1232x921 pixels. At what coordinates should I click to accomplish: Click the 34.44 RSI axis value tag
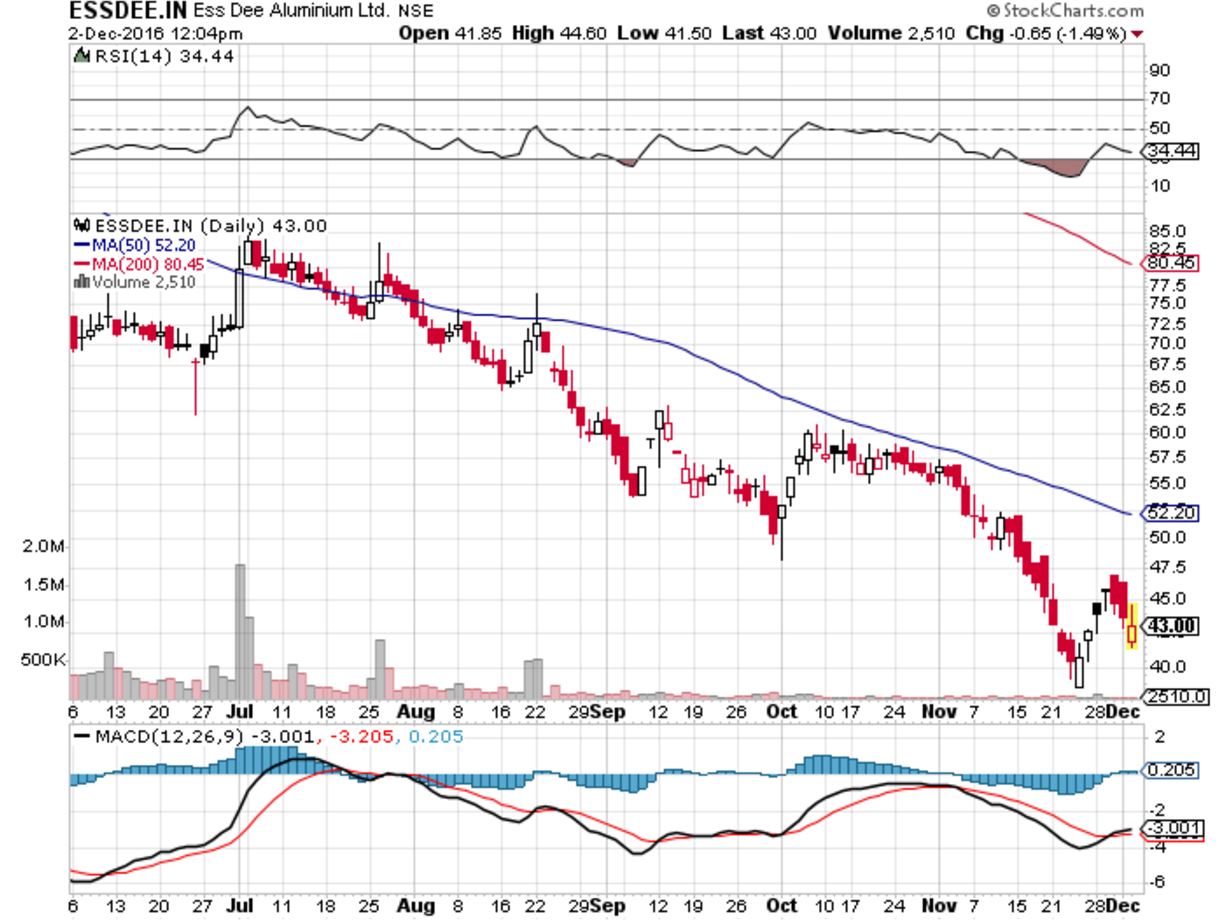pos(1172,153)
